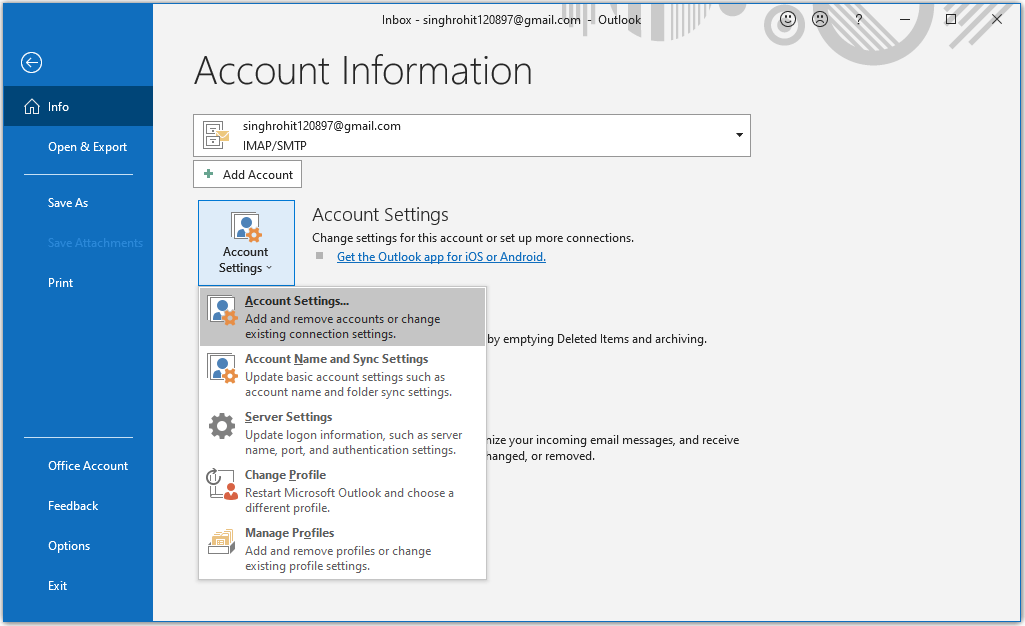Click the Add Account button
This screenshot has height=626, width=1025.
coord(247,174)
